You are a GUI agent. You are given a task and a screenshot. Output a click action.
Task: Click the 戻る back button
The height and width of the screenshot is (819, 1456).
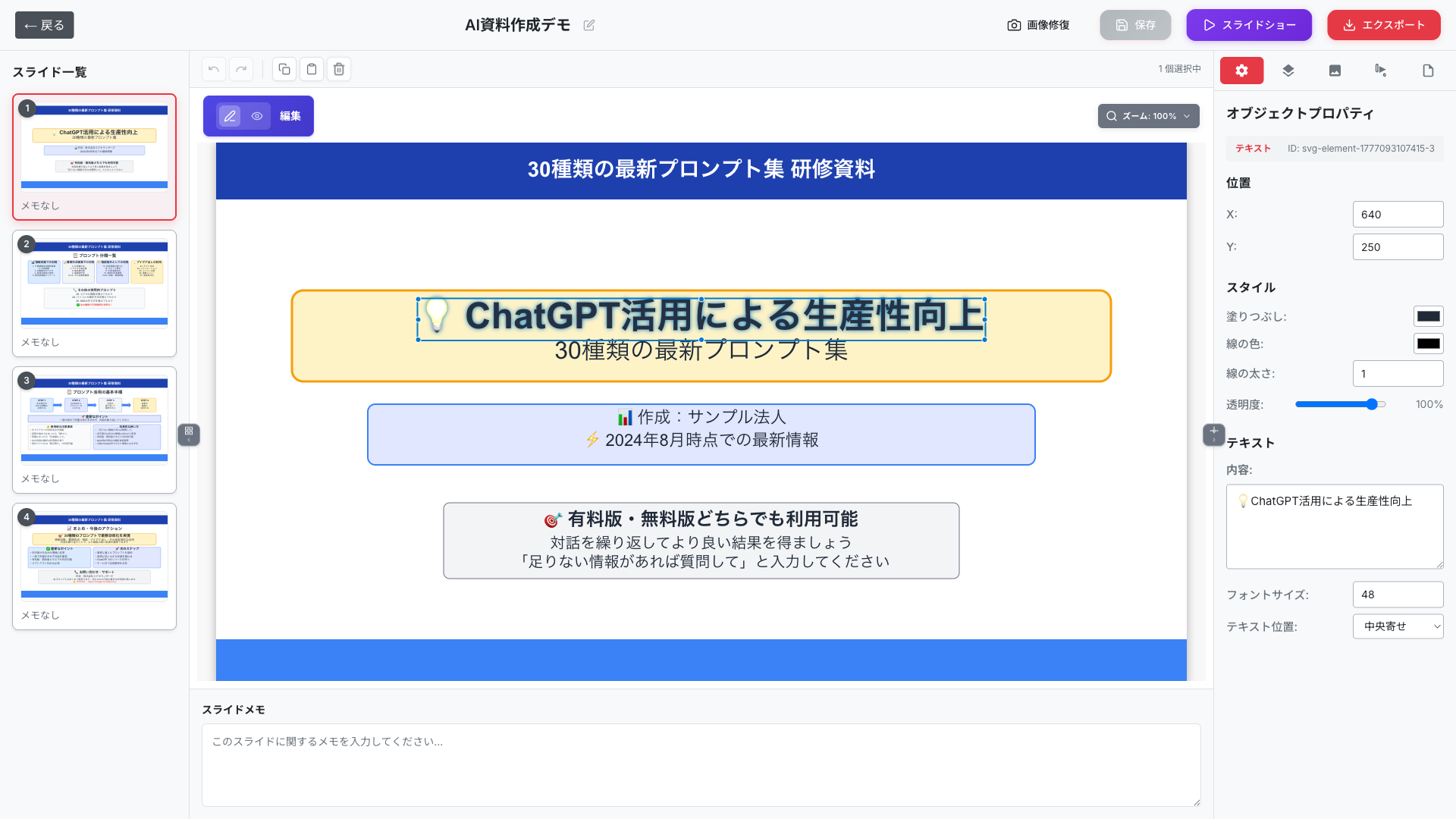[x=45, y=25]
